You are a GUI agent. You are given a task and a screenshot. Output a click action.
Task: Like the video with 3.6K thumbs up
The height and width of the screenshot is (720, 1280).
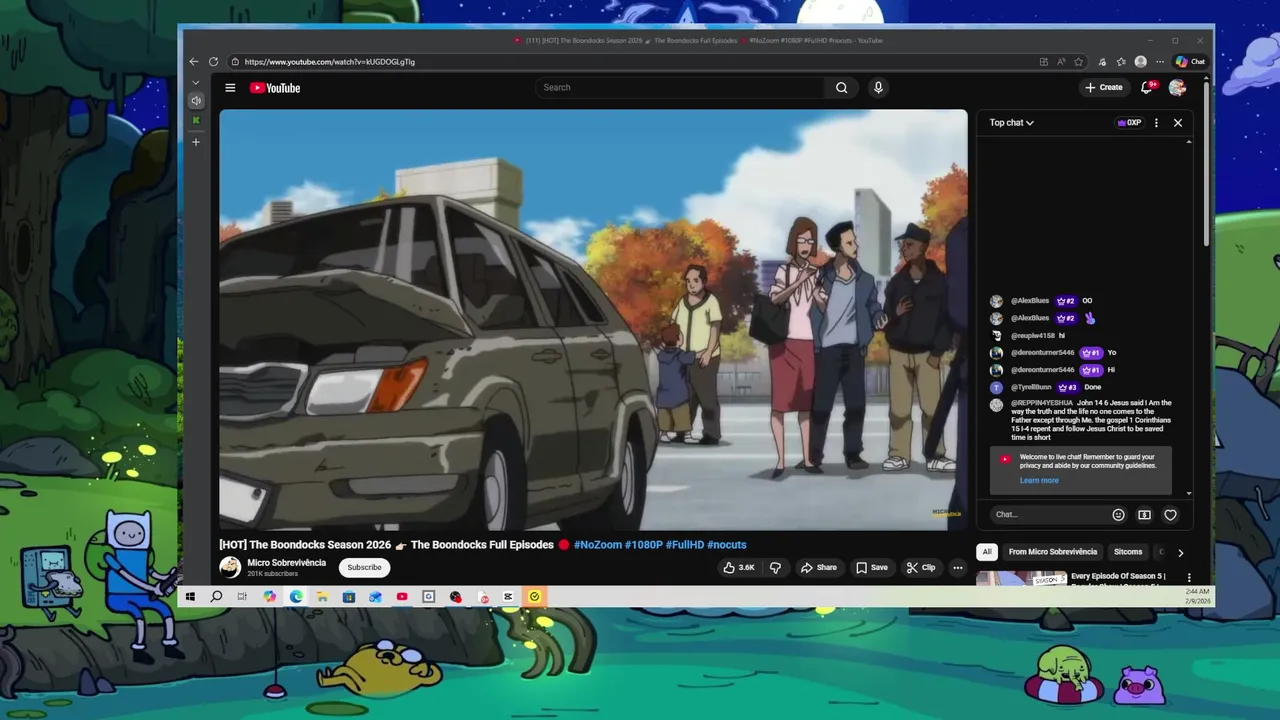(739, 568)
